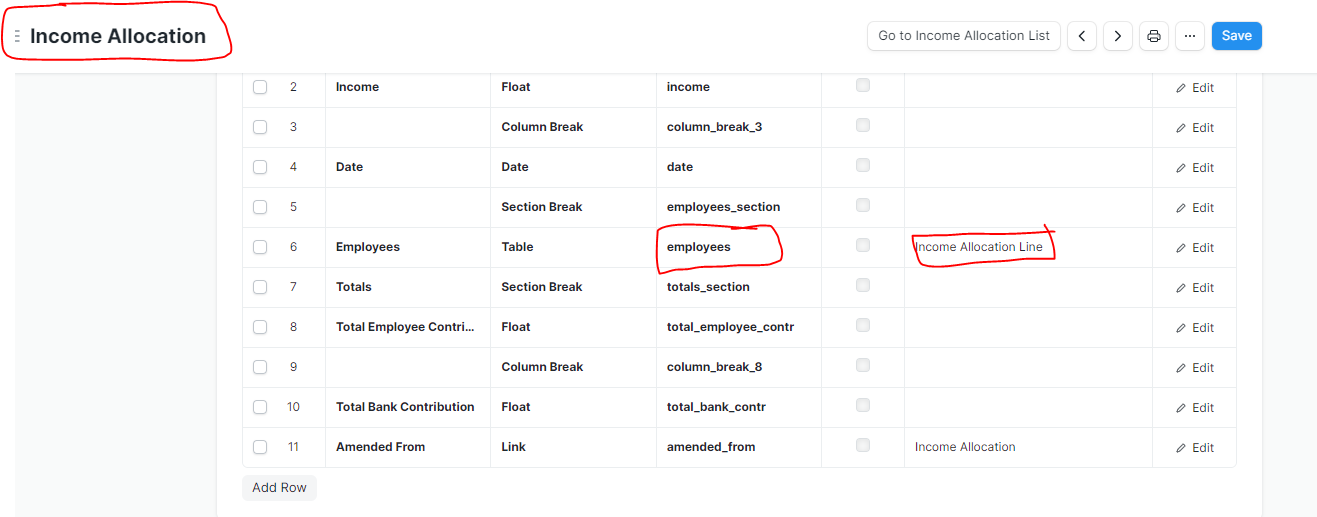This screenshot has width=1317, height=517.
Task: Toggle mandatory checkbox for date field
Action: (863, 165)
